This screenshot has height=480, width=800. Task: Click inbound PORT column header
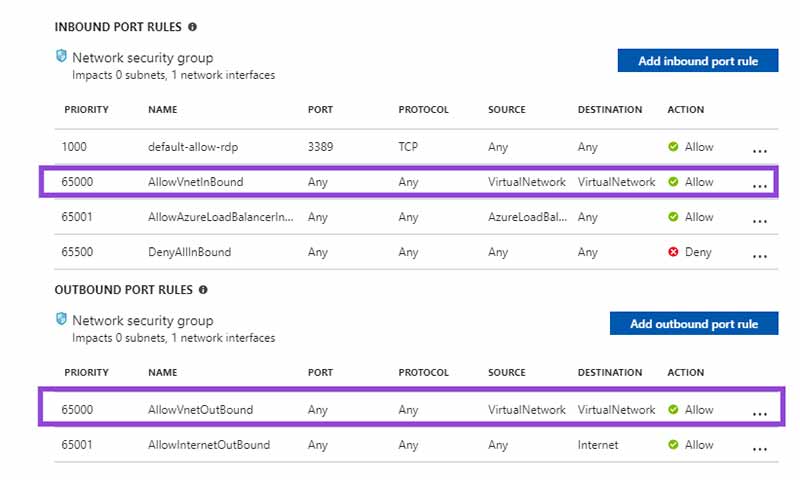coord(320,110)
